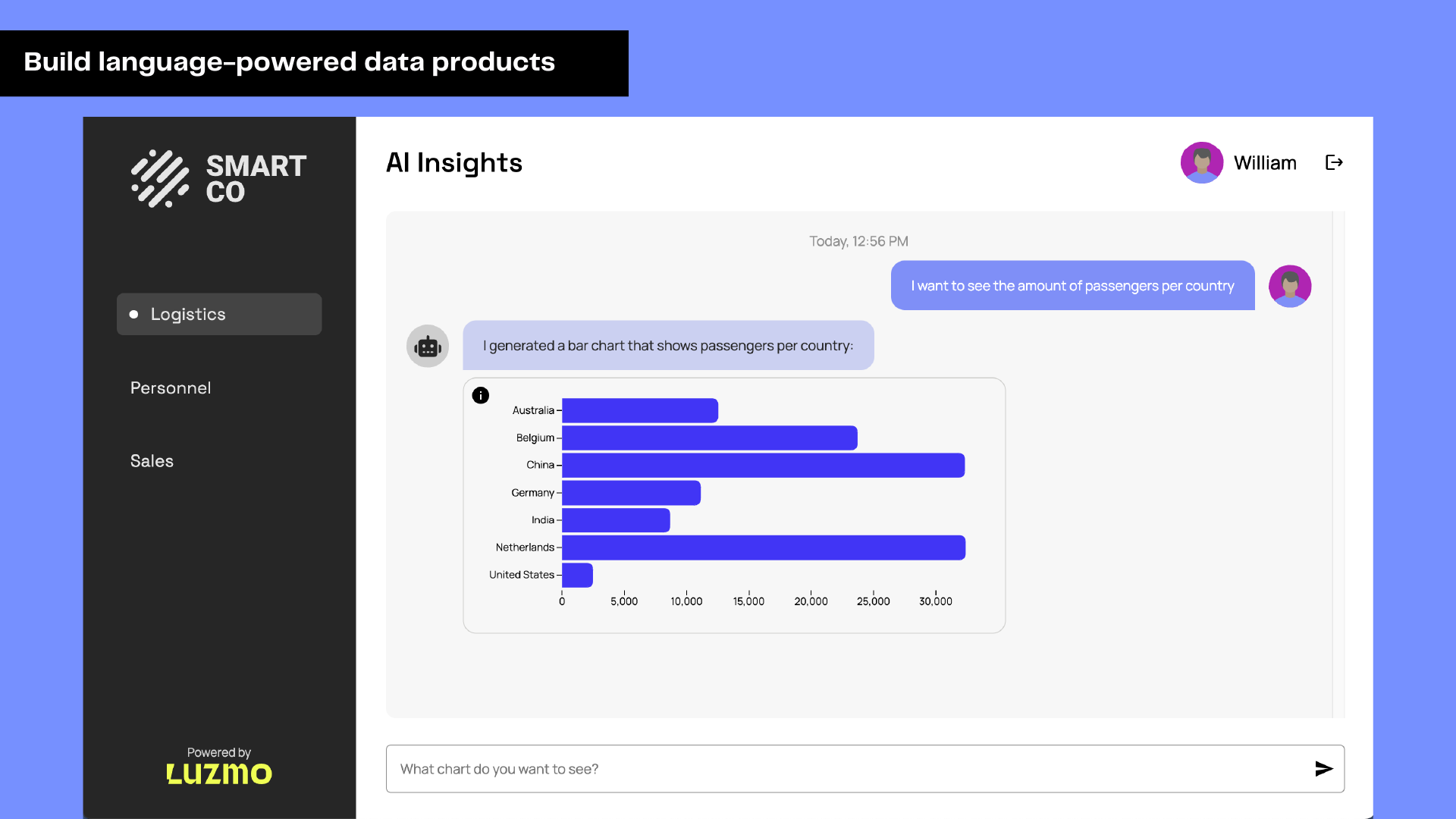Image resolution: width=1456 pixels, height=819 pixels.
Task: Click William's profile avatar in header
Action: click(1202, 162)
